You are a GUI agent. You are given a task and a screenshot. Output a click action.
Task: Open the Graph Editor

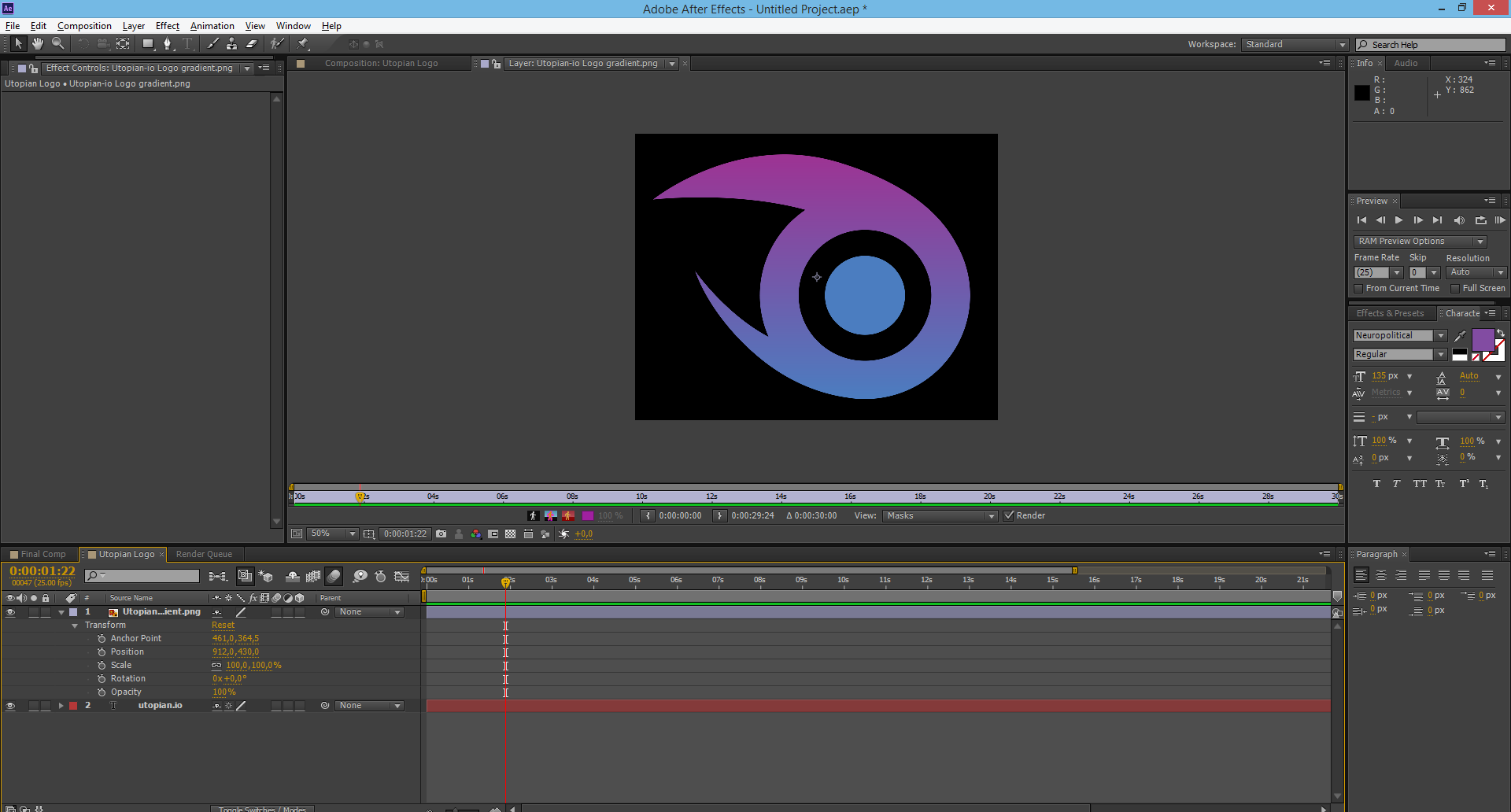402,577
